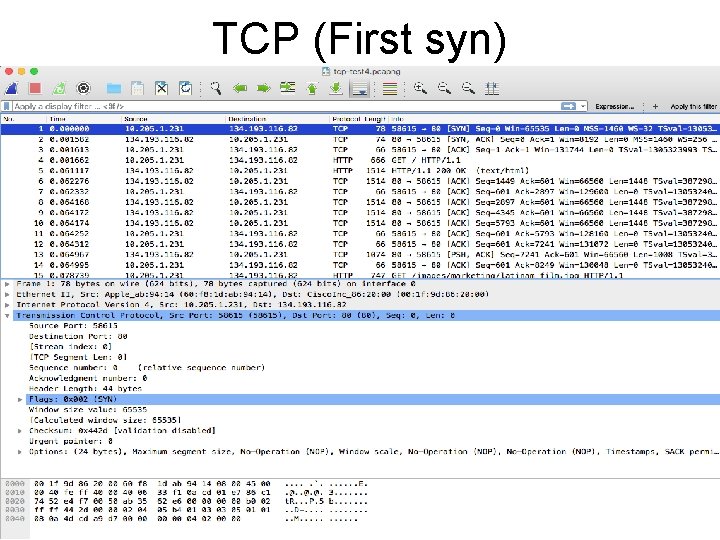This screenshot has width=720, height=540.
Task: Go back to the previous packet
Action: 240,88
